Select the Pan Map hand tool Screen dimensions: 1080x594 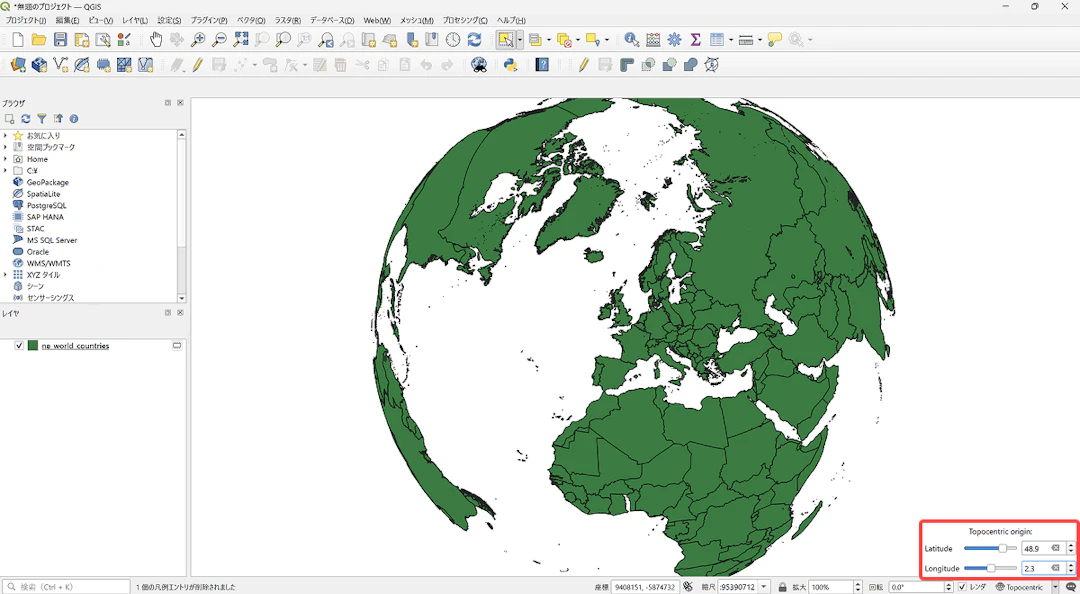[156, 40]
